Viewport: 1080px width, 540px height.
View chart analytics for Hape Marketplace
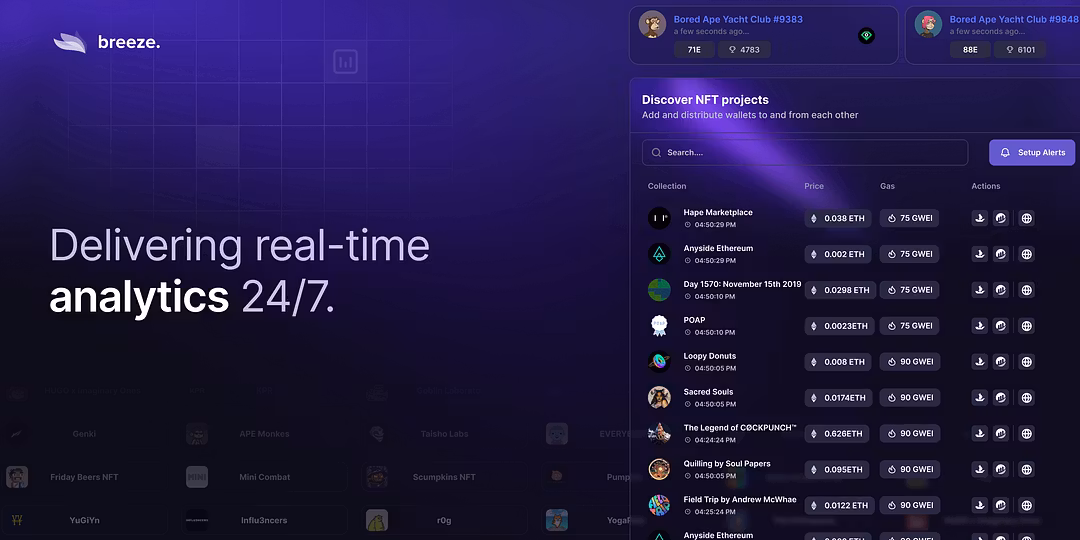coord(1001,218)
